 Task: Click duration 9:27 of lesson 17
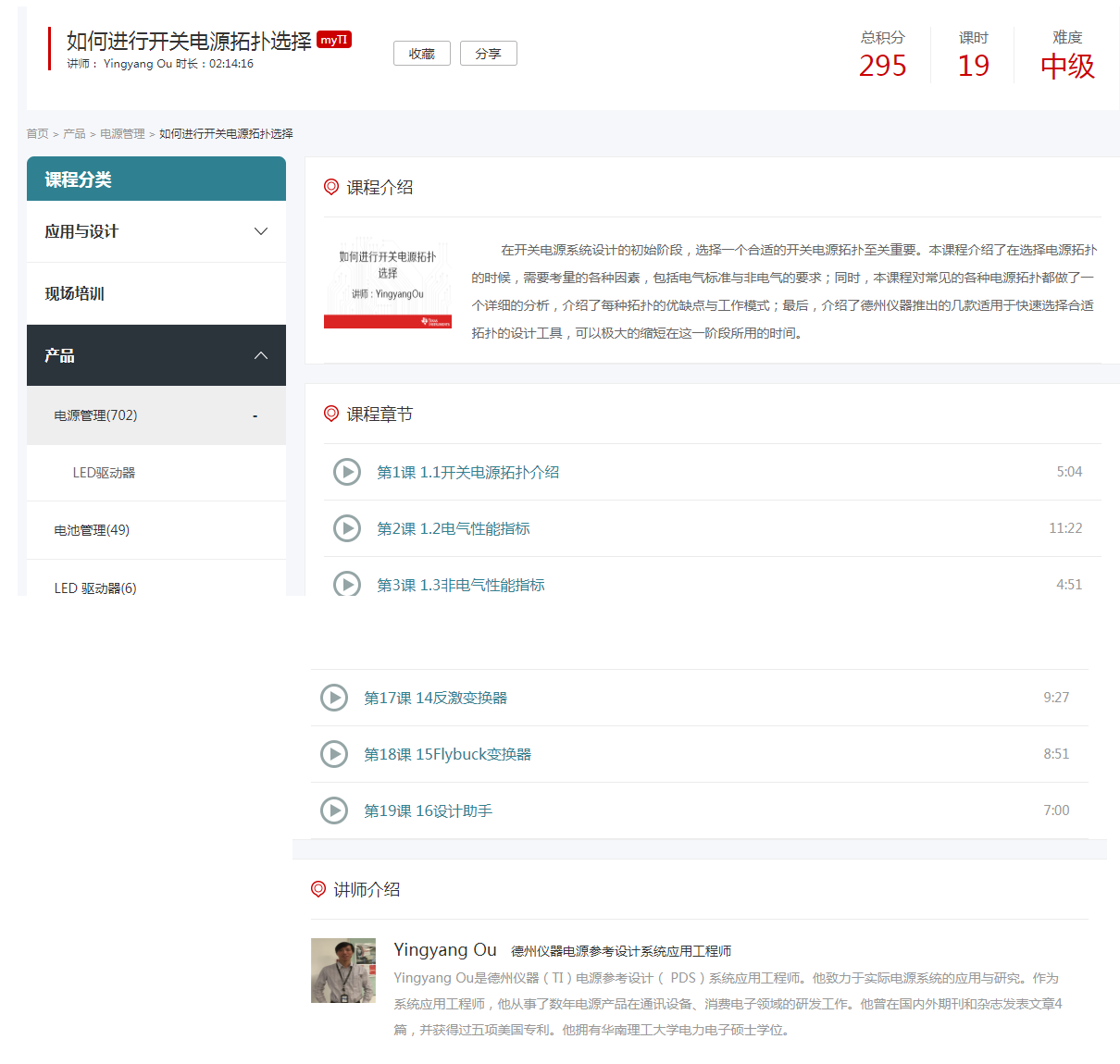1056,698
